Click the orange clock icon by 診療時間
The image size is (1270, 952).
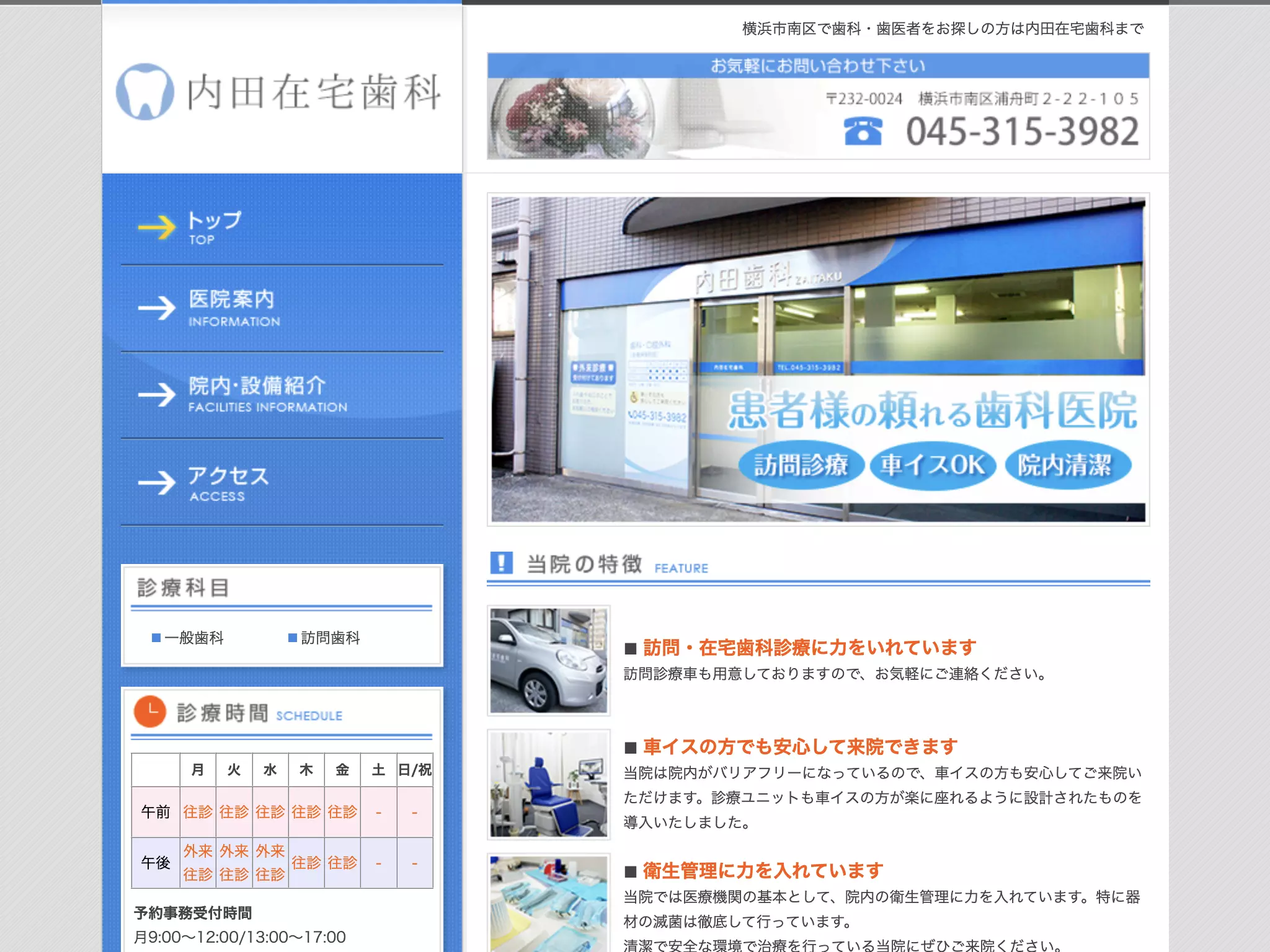[x=150, y=712]
